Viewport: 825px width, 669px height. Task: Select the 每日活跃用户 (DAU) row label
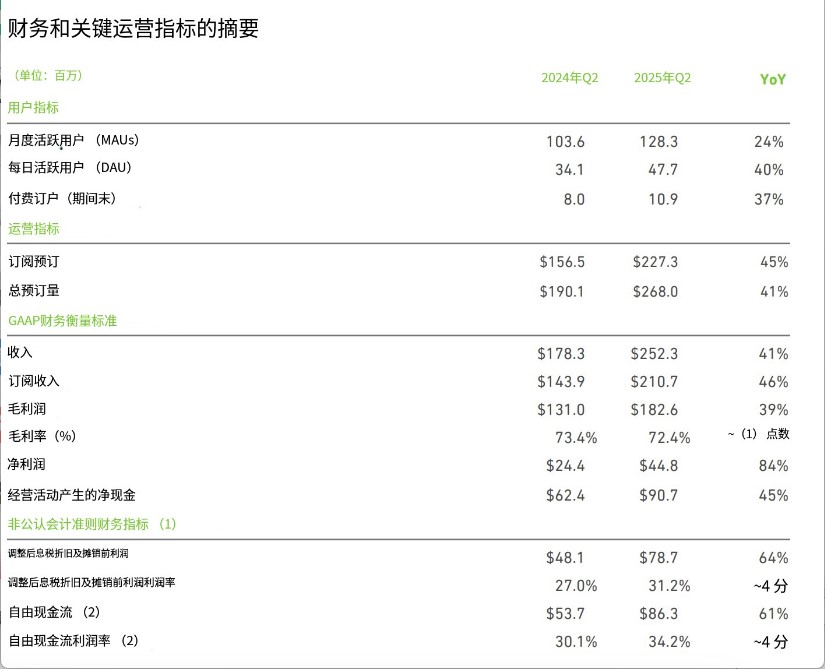[70, 167]
